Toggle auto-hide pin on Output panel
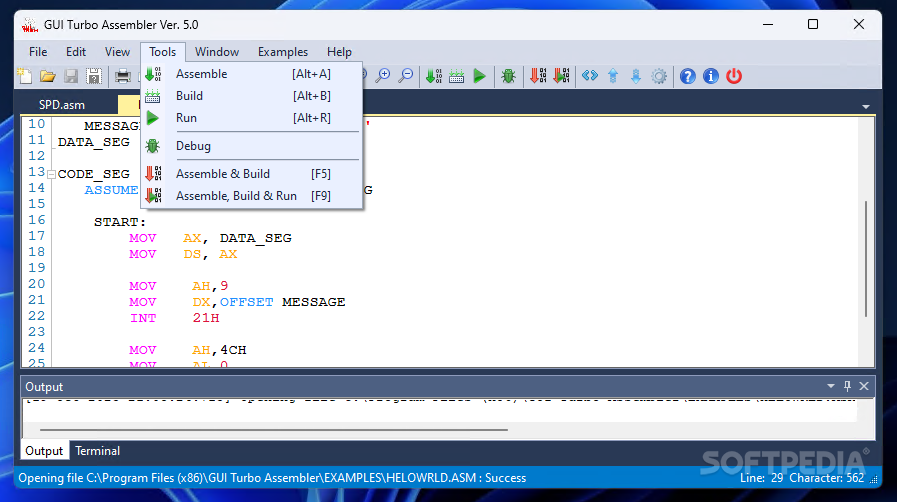The width and height of the screenshot is (897, 502). tap(847, 387)
